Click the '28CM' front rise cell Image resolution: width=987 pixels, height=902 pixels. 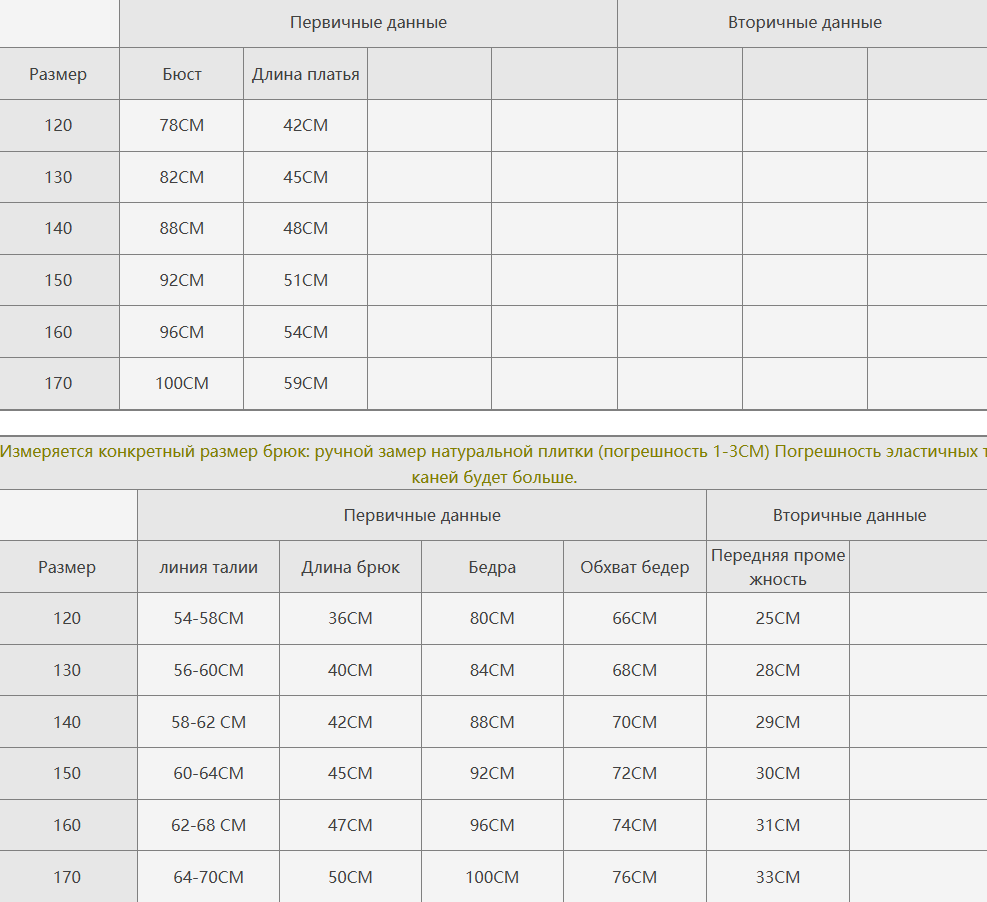tap(777, 670)
